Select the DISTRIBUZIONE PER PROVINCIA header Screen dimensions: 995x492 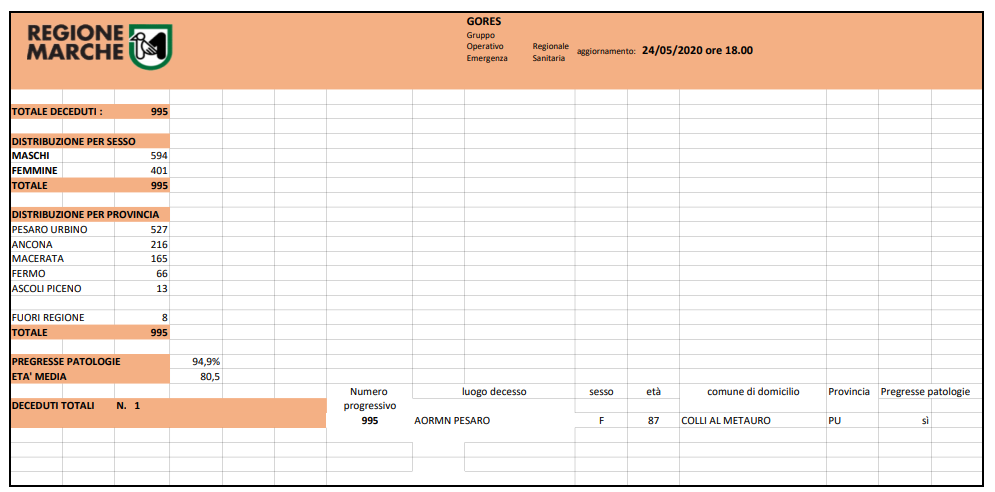point(86,215)
